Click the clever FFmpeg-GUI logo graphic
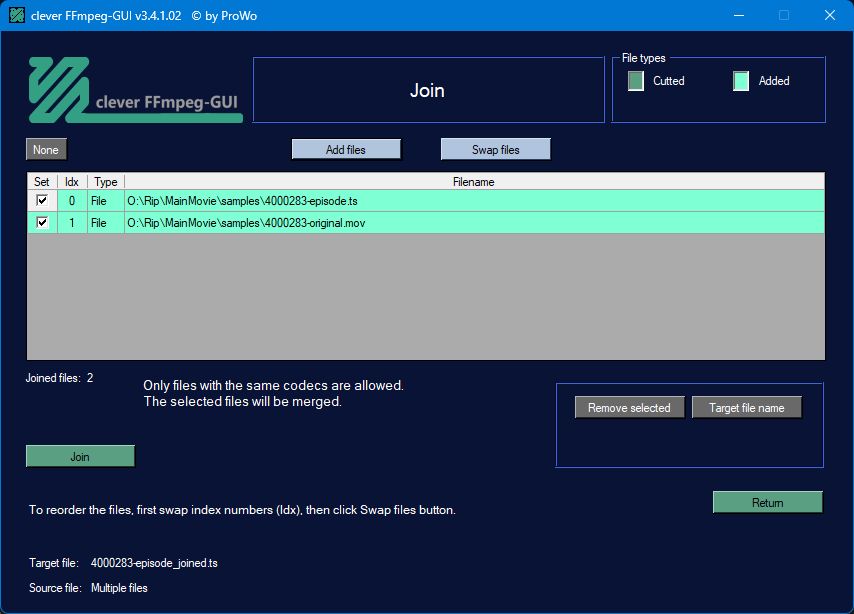This screenshot has width=854, height=614. 135,90
